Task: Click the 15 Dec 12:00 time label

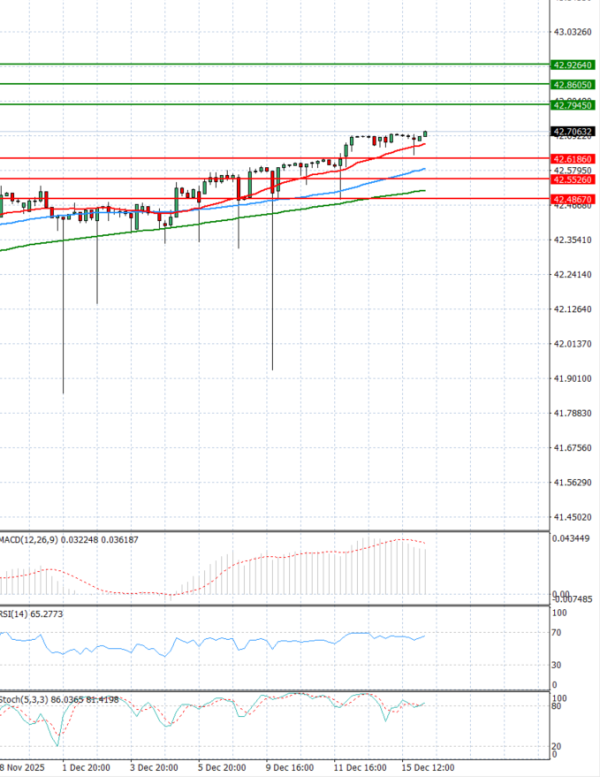Action: point(426,767)
